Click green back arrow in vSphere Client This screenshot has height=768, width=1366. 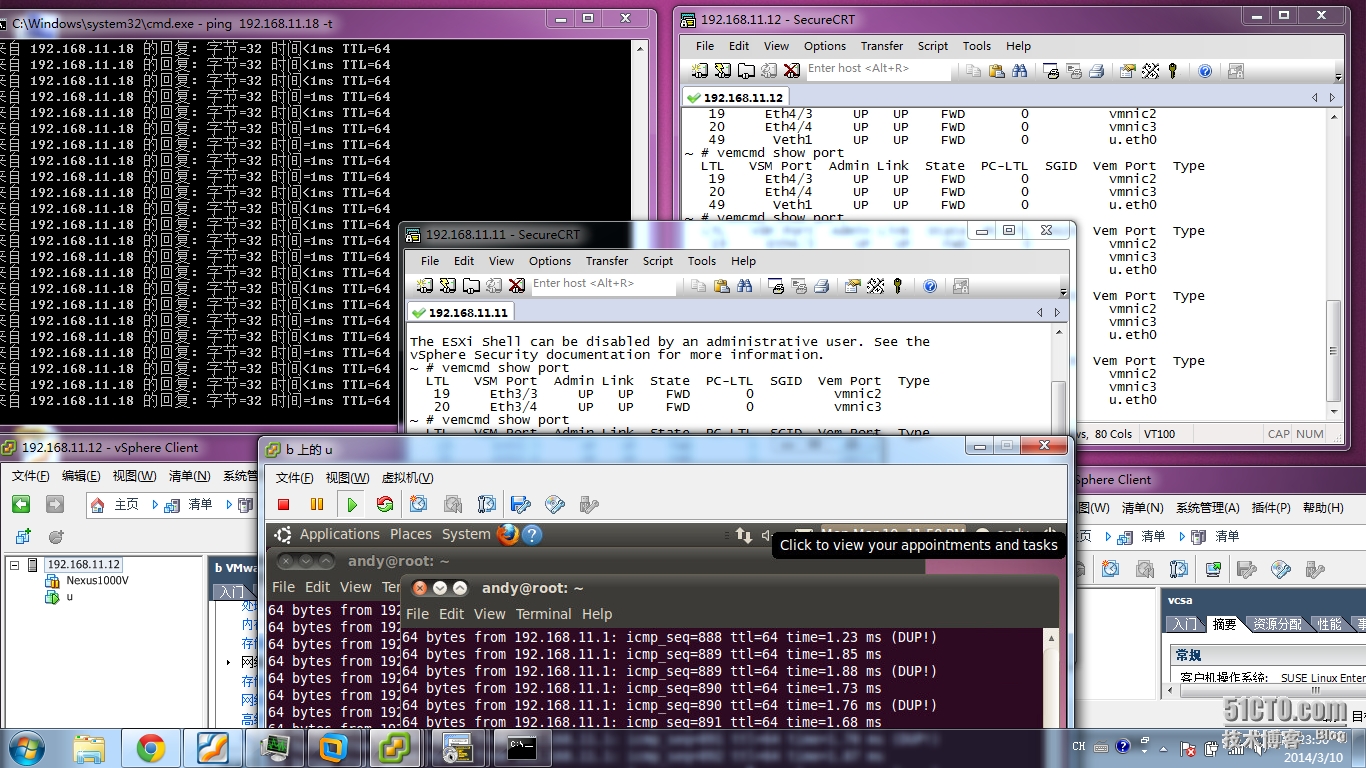pyautogui.click(x=21, y=504)
